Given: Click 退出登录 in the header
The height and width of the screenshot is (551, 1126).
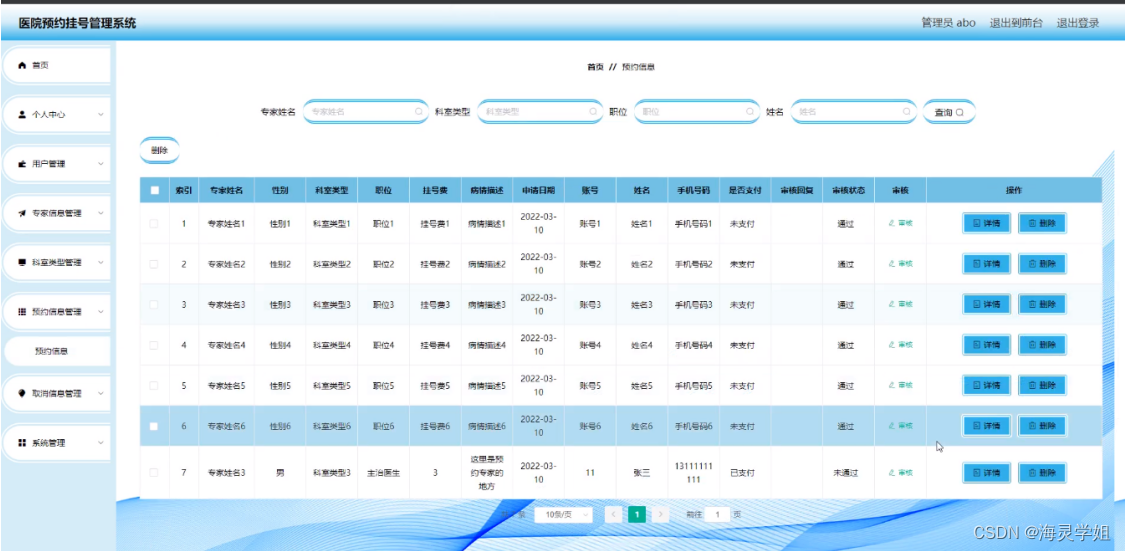Looking at the screenshot, I should coord(1078,23).
